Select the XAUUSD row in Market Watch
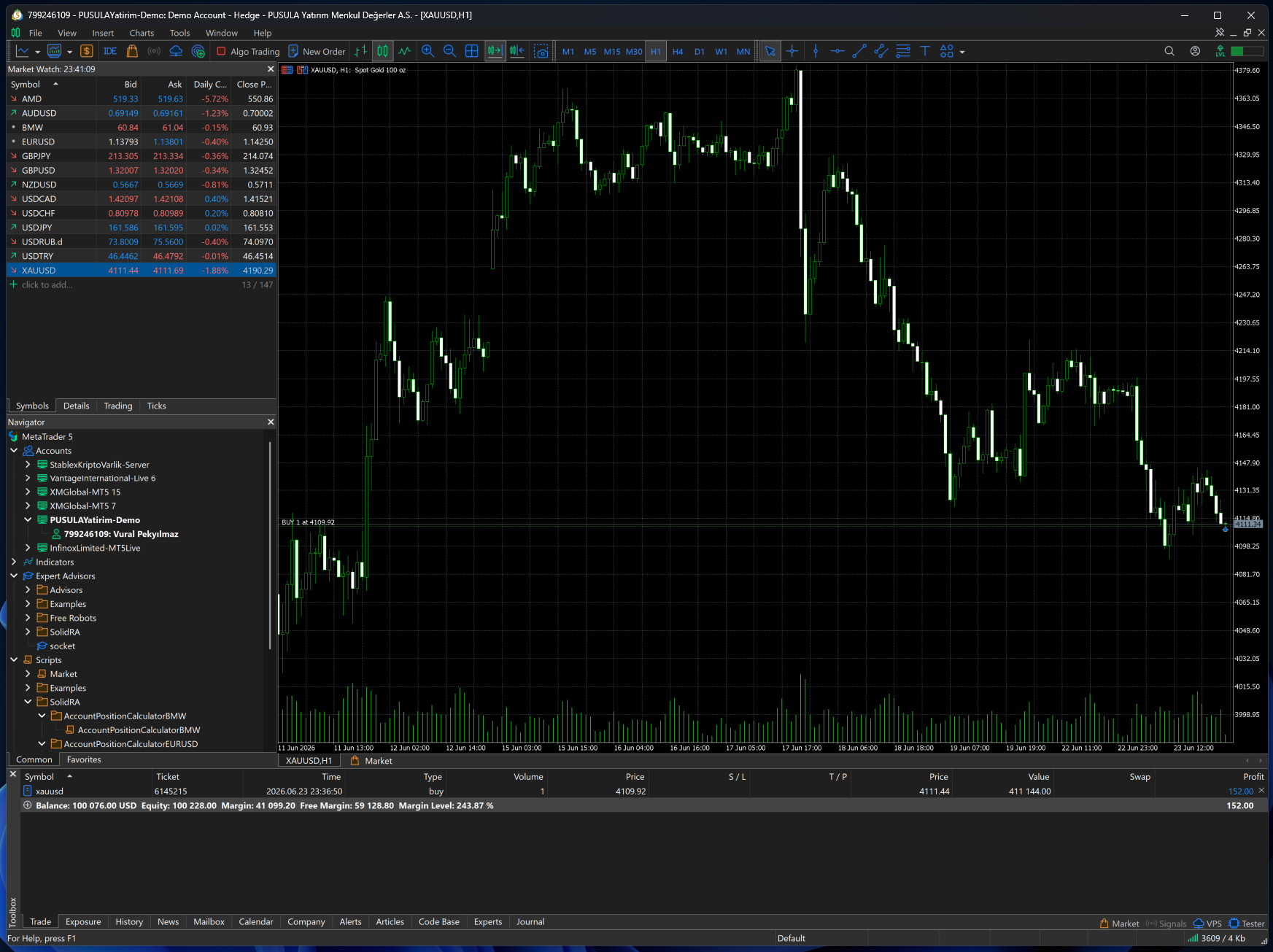Viewport: 1273px width, 952px height. point(142,270)
